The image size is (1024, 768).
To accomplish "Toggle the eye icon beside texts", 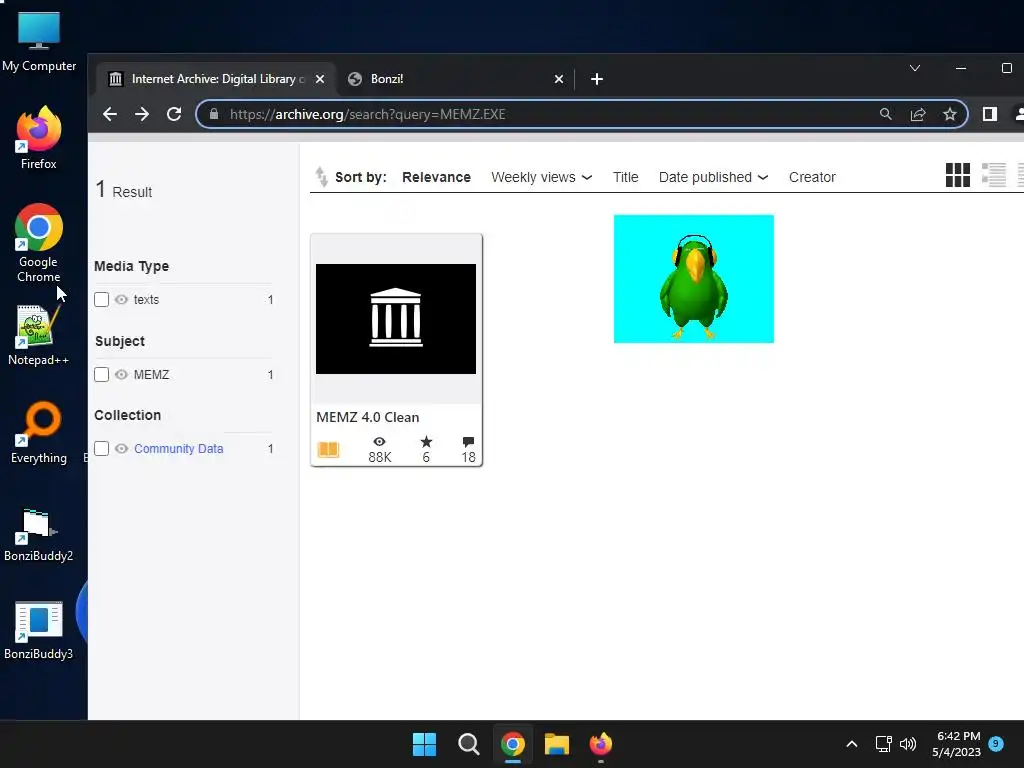I will click(x=121, y=300).
